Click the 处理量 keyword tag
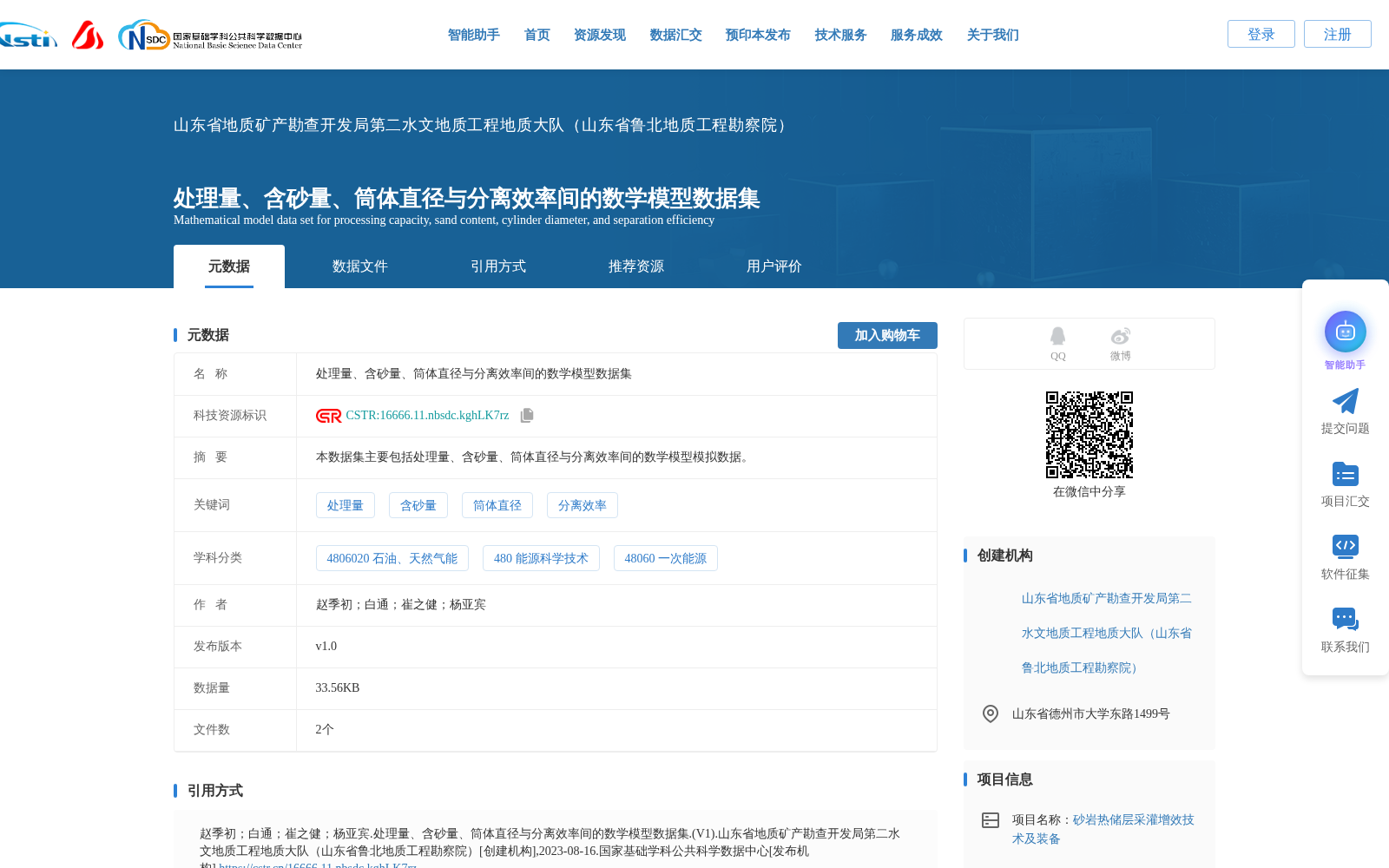 click(x=345, y=505)
